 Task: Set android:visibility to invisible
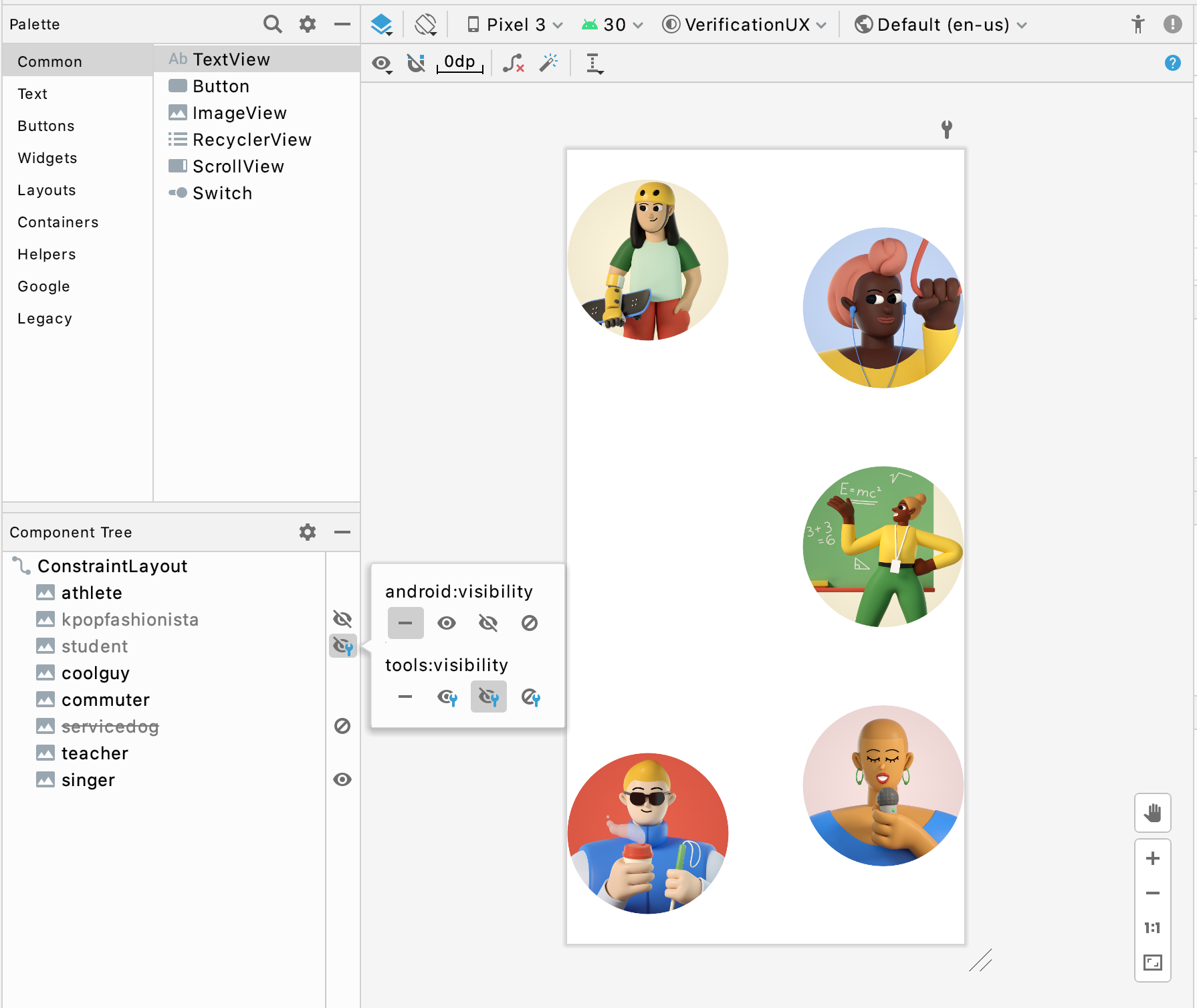488,623
